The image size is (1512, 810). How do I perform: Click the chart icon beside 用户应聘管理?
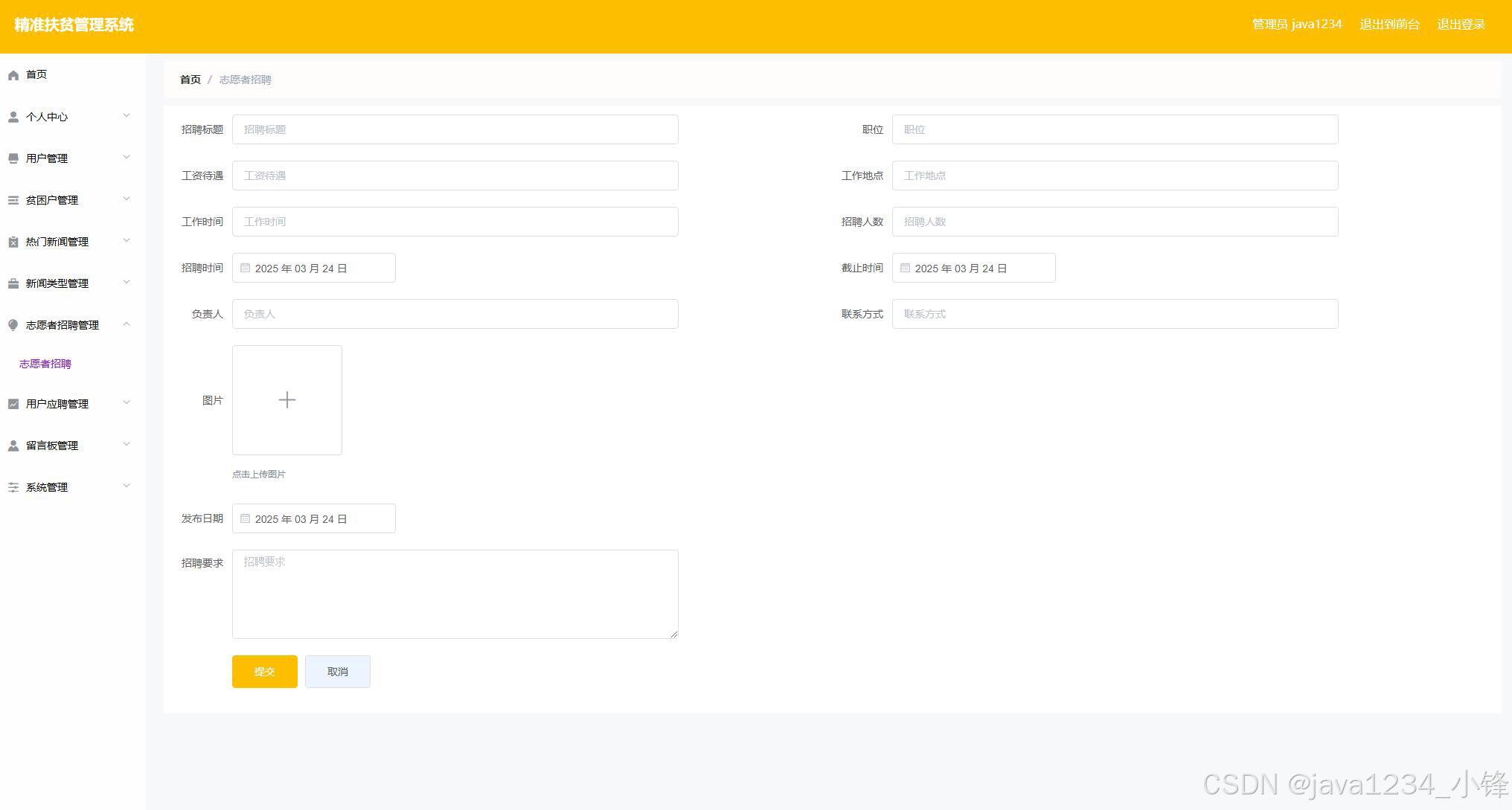coord(13,404)
